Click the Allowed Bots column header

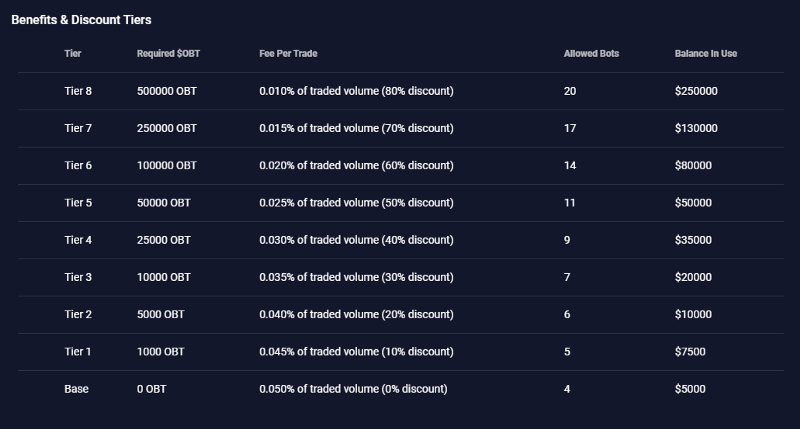[591, 53]
